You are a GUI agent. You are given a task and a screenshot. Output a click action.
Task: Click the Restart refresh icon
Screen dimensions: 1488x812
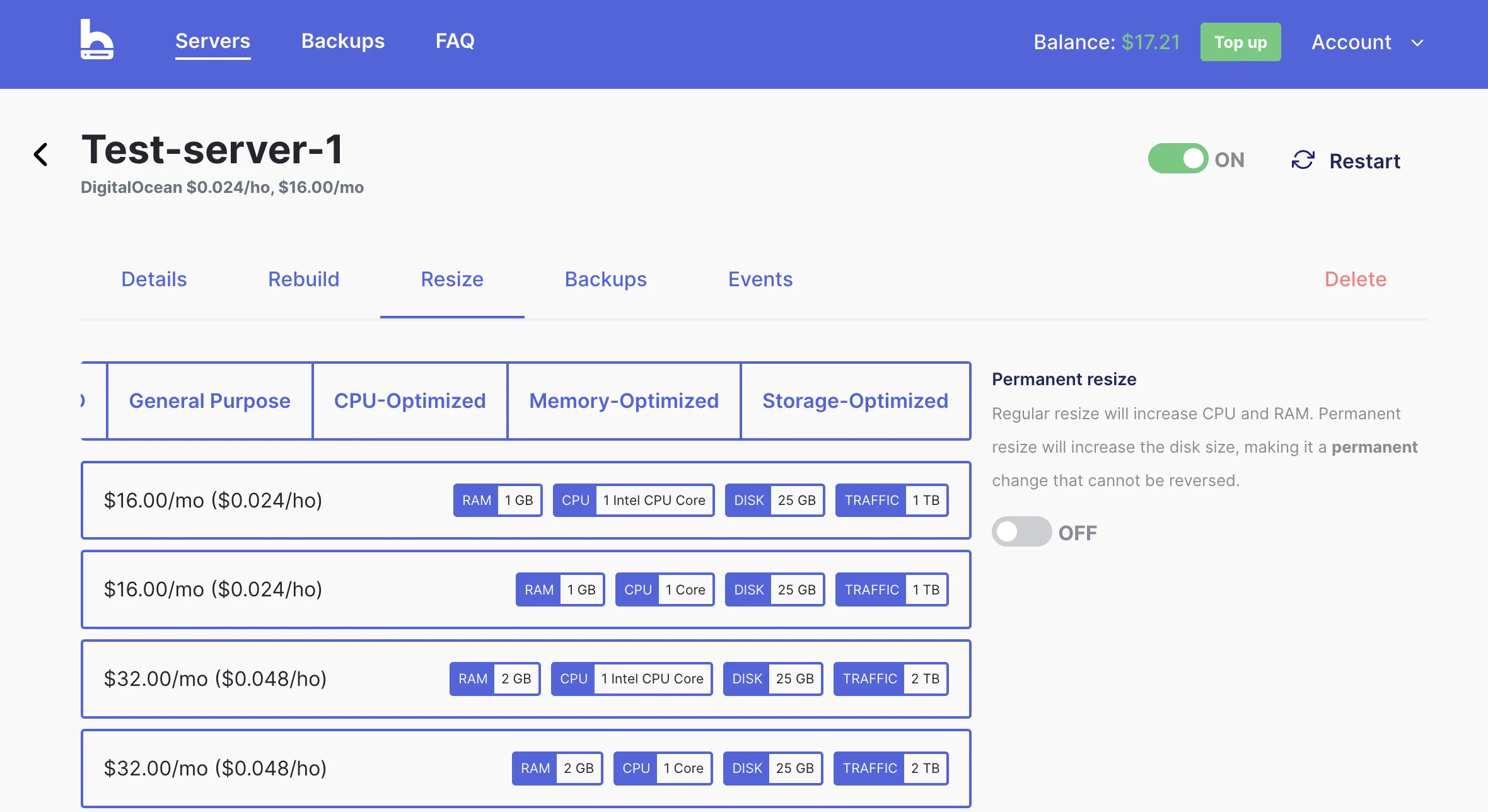point(1303,160)
